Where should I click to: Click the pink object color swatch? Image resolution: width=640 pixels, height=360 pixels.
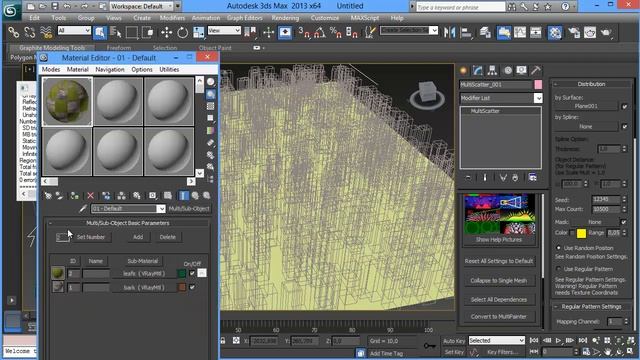(x=538, y=84)
